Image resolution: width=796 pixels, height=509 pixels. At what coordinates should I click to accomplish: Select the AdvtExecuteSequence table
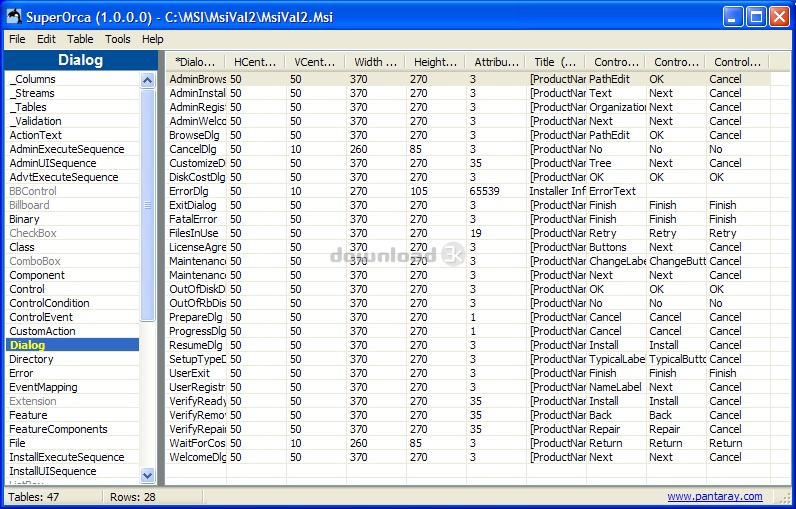tap(73, 177)
